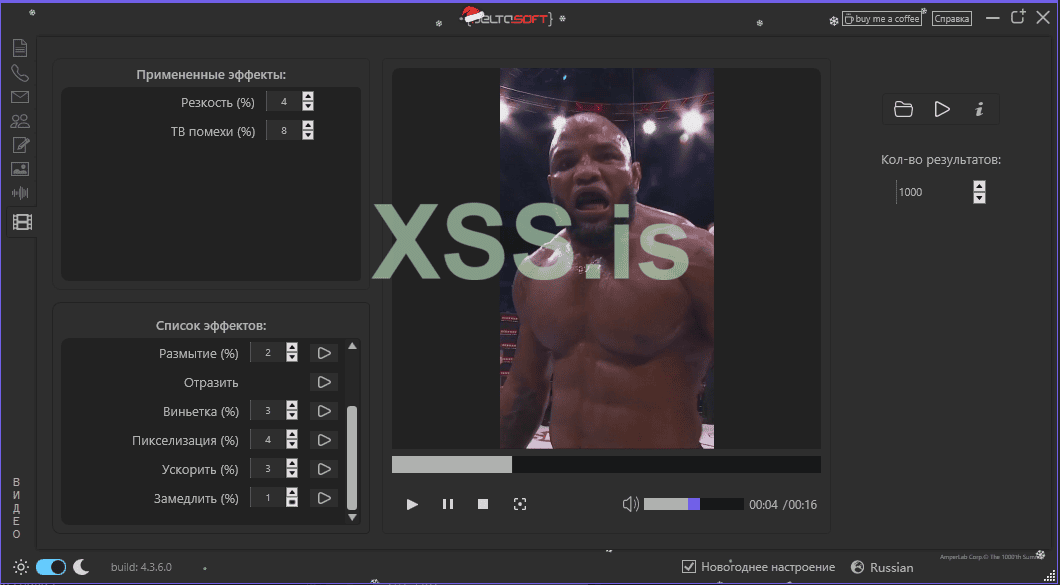Seek on the video progress bar
1060x585 pixels.
(606, 465)
